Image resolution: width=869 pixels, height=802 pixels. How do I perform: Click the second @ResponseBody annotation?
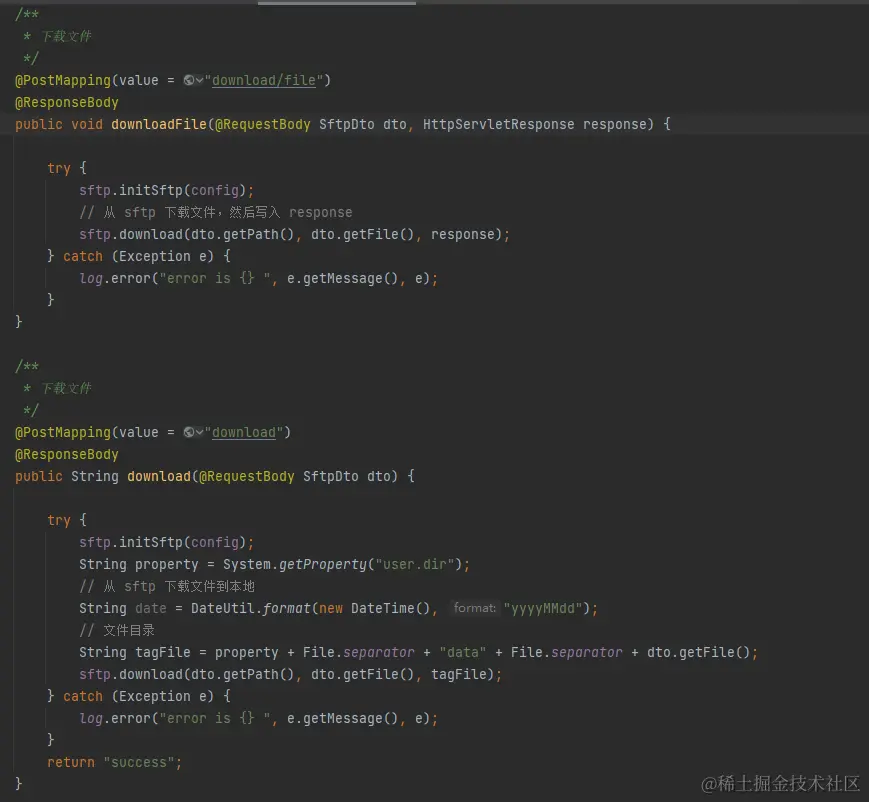click(67, 454)
